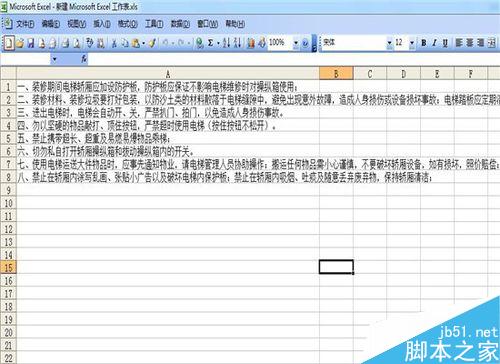The width and height of the screenshot is (500, 364).
Task: Toggle Italic formatting
Action: click(434, 43)
